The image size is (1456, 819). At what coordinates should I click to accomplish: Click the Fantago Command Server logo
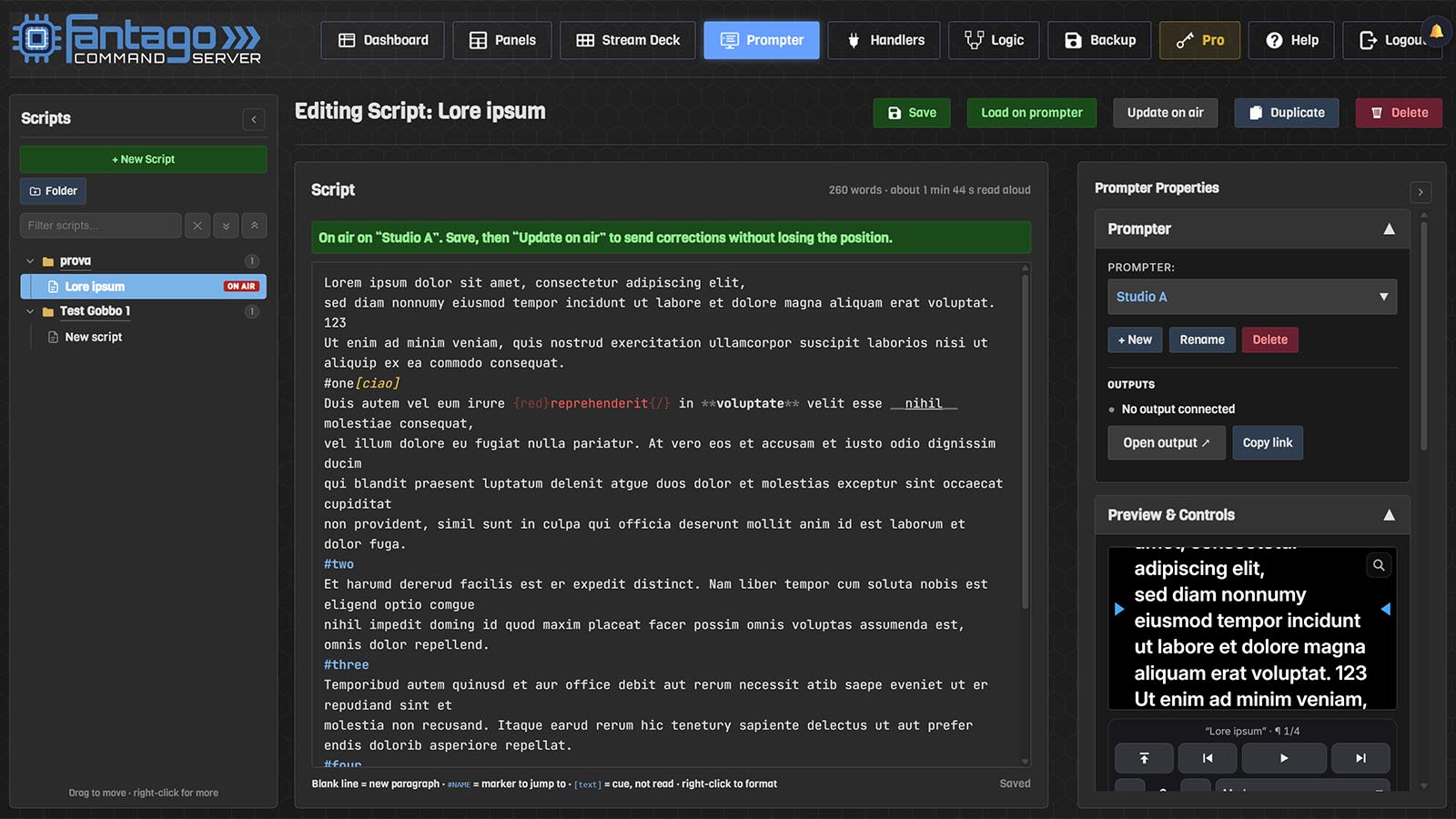coord(136,39)
